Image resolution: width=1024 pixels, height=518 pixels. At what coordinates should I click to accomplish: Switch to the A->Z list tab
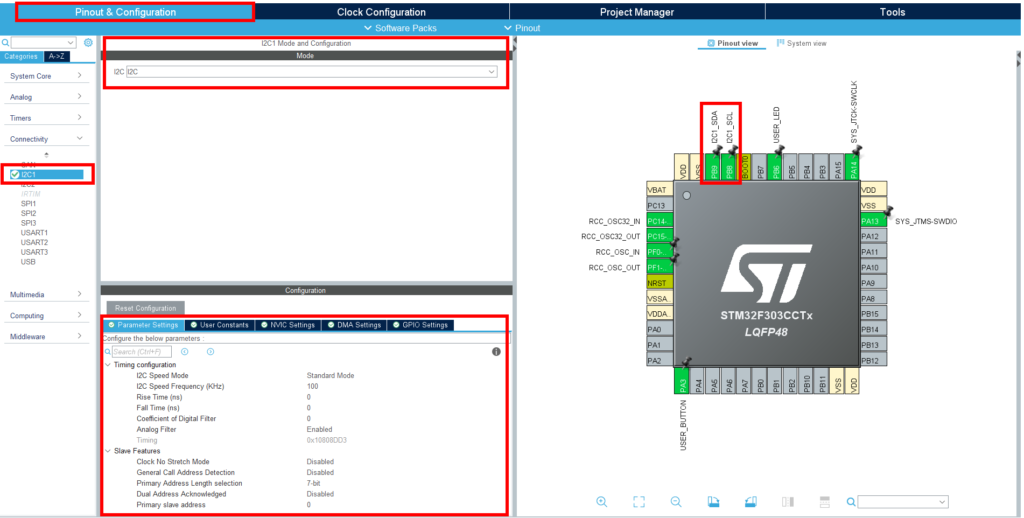click(57, 56)
